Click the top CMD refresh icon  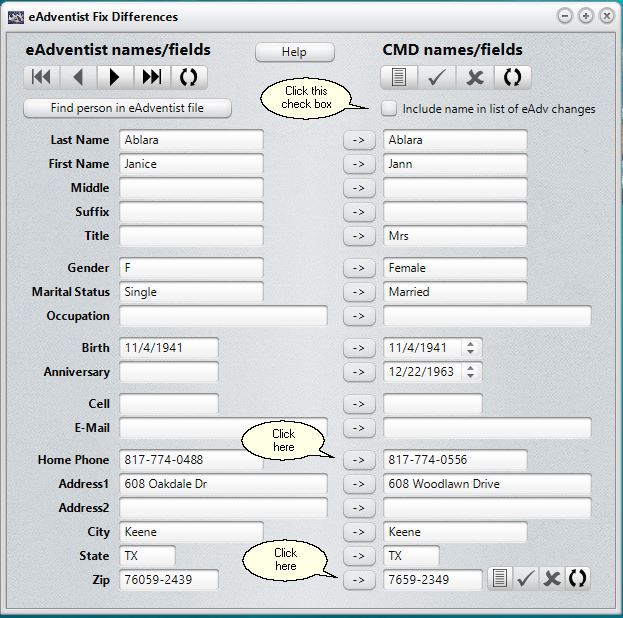pyautogui.click(x=513, y=77)
